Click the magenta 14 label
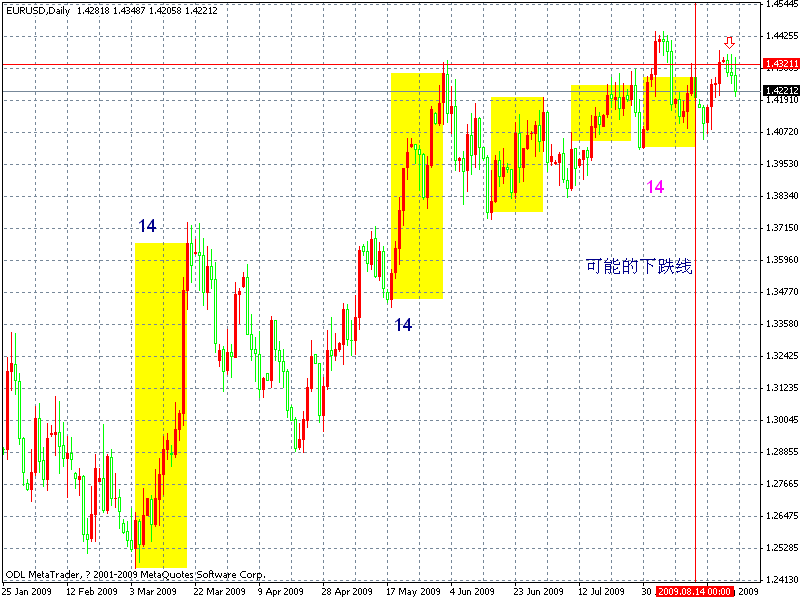Image resolution: width=800 pixels, height=600 pixels. tap(655, 185)
